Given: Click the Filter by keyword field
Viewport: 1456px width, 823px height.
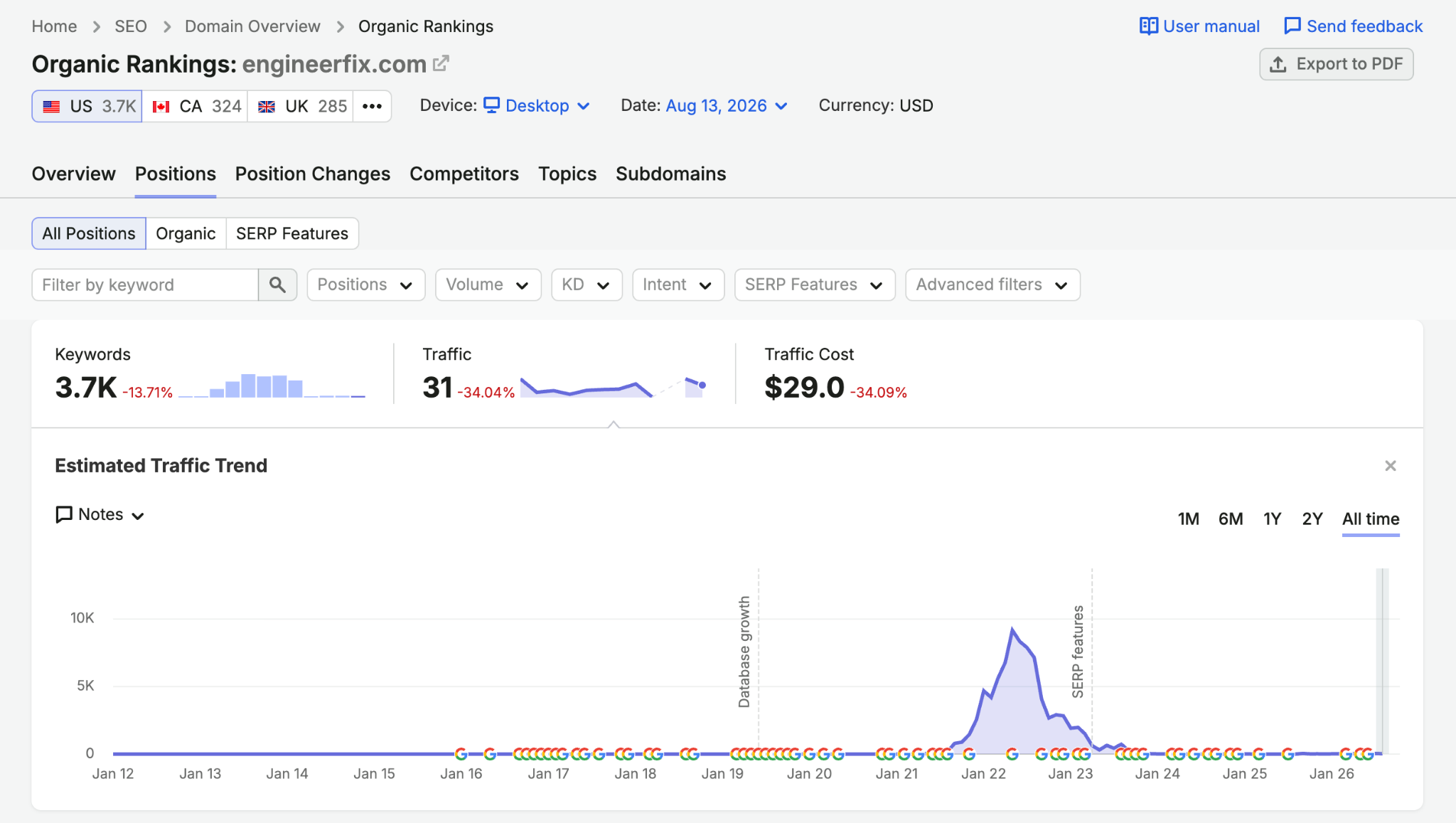Looking at the screenshot, I should tap(145, 285).
